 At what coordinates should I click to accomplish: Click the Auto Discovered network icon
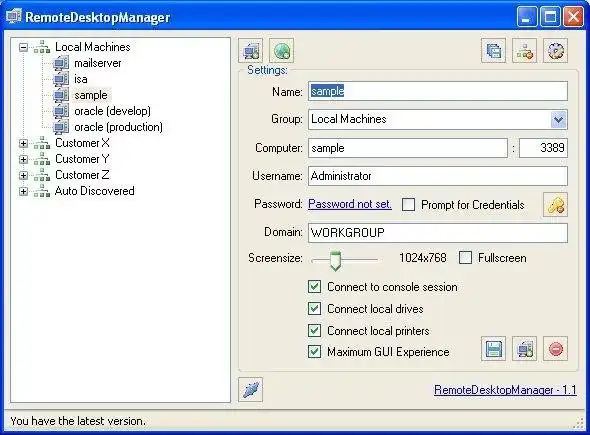click(x=42, y=191)
